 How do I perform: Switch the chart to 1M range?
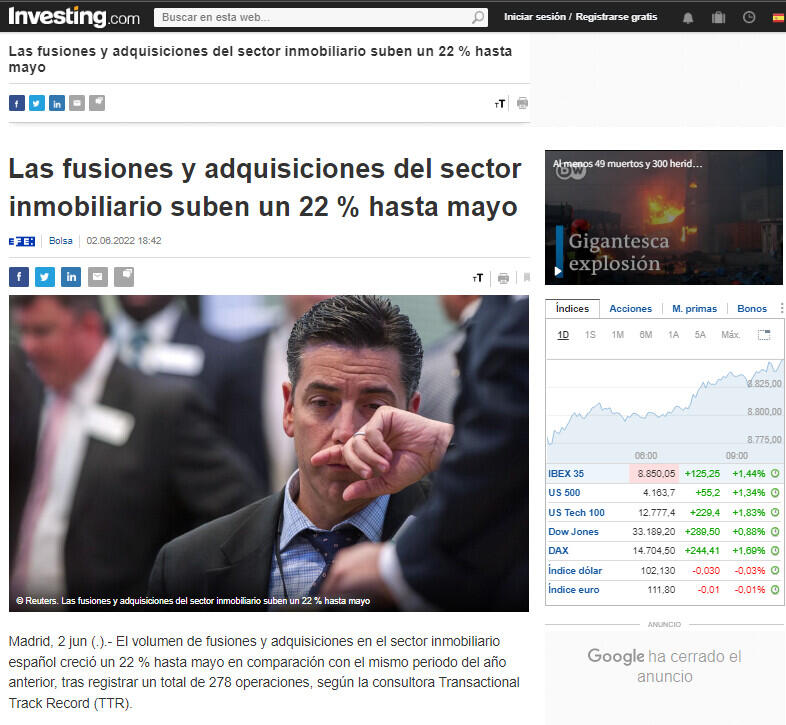pos(617,335)
